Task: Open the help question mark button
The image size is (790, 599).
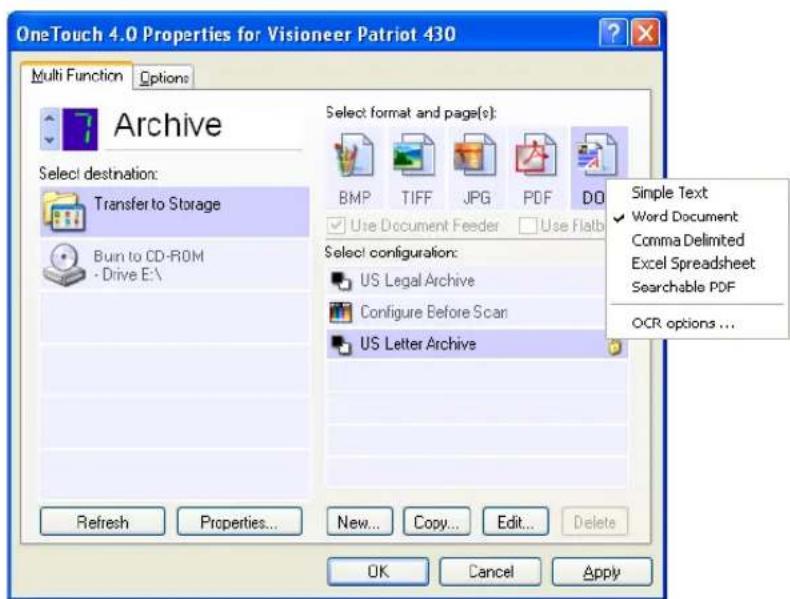Action: coord(613,33)
